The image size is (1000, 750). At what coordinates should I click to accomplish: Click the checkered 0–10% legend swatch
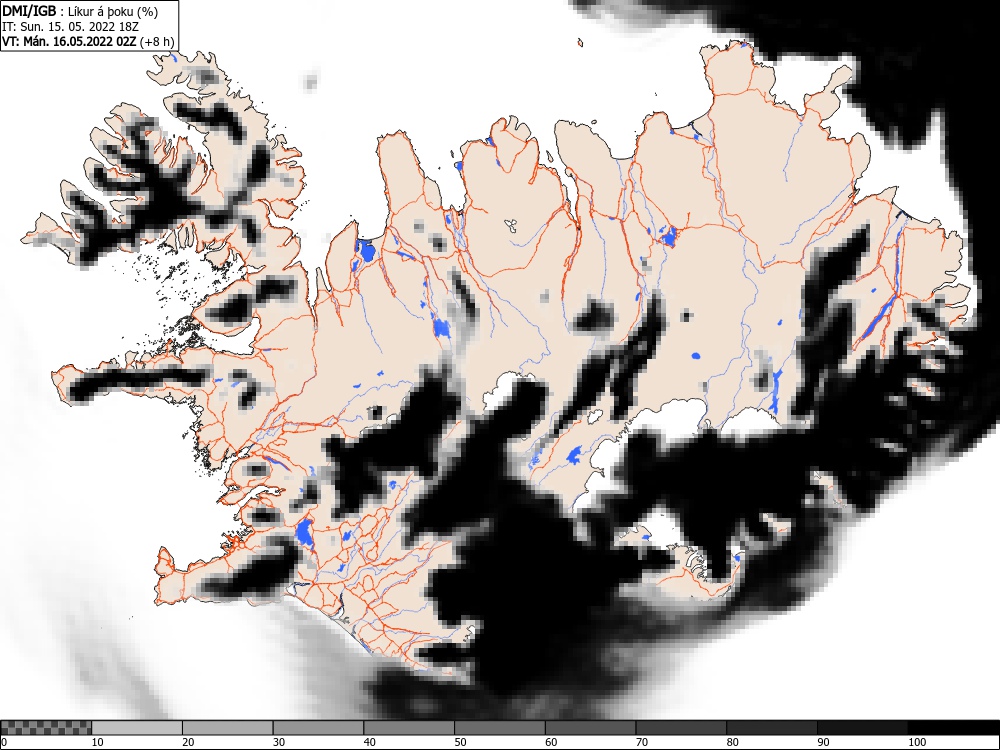(47, 728)
